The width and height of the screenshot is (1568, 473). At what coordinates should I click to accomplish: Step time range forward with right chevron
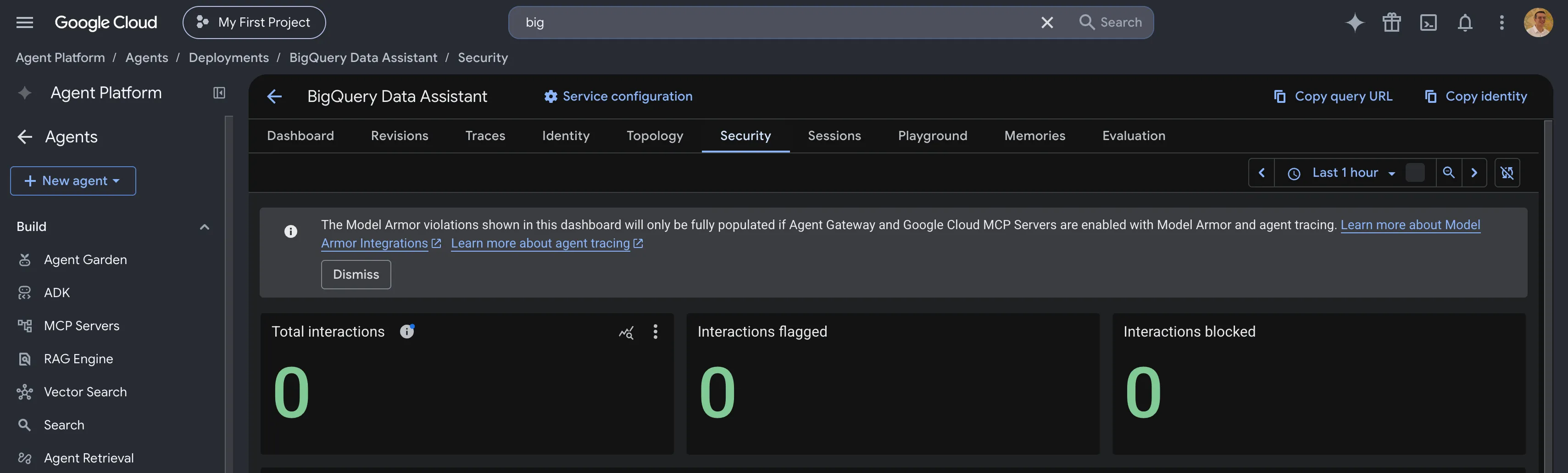click(x=1473, y=173)
